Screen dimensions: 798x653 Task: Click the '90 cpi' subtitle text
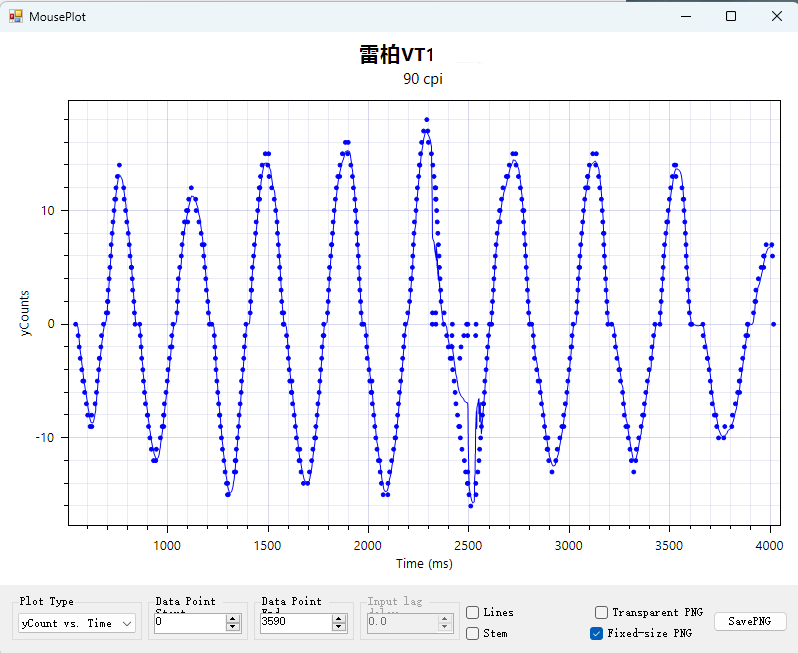pos(423,79)
